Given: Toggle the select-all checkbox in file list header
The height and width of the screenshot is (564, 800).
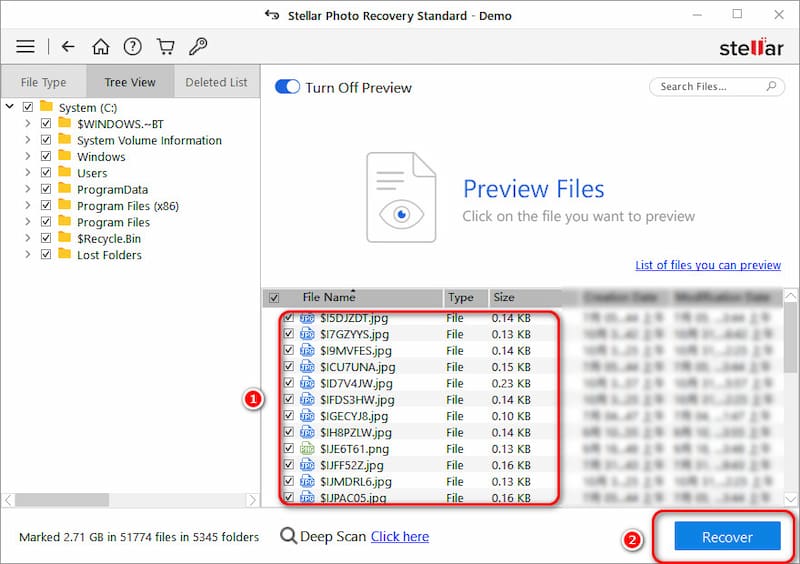Looking at the screenshot, I should (x=274, y=298).
